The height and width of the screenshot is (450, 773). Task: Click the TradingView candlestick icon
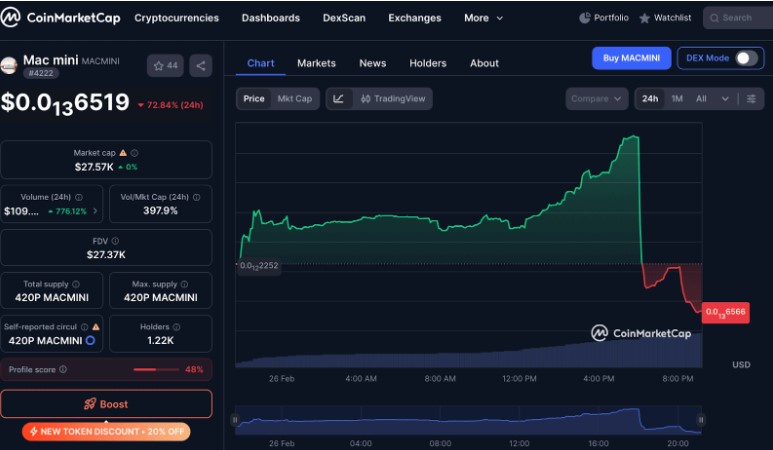pos(365,99)
